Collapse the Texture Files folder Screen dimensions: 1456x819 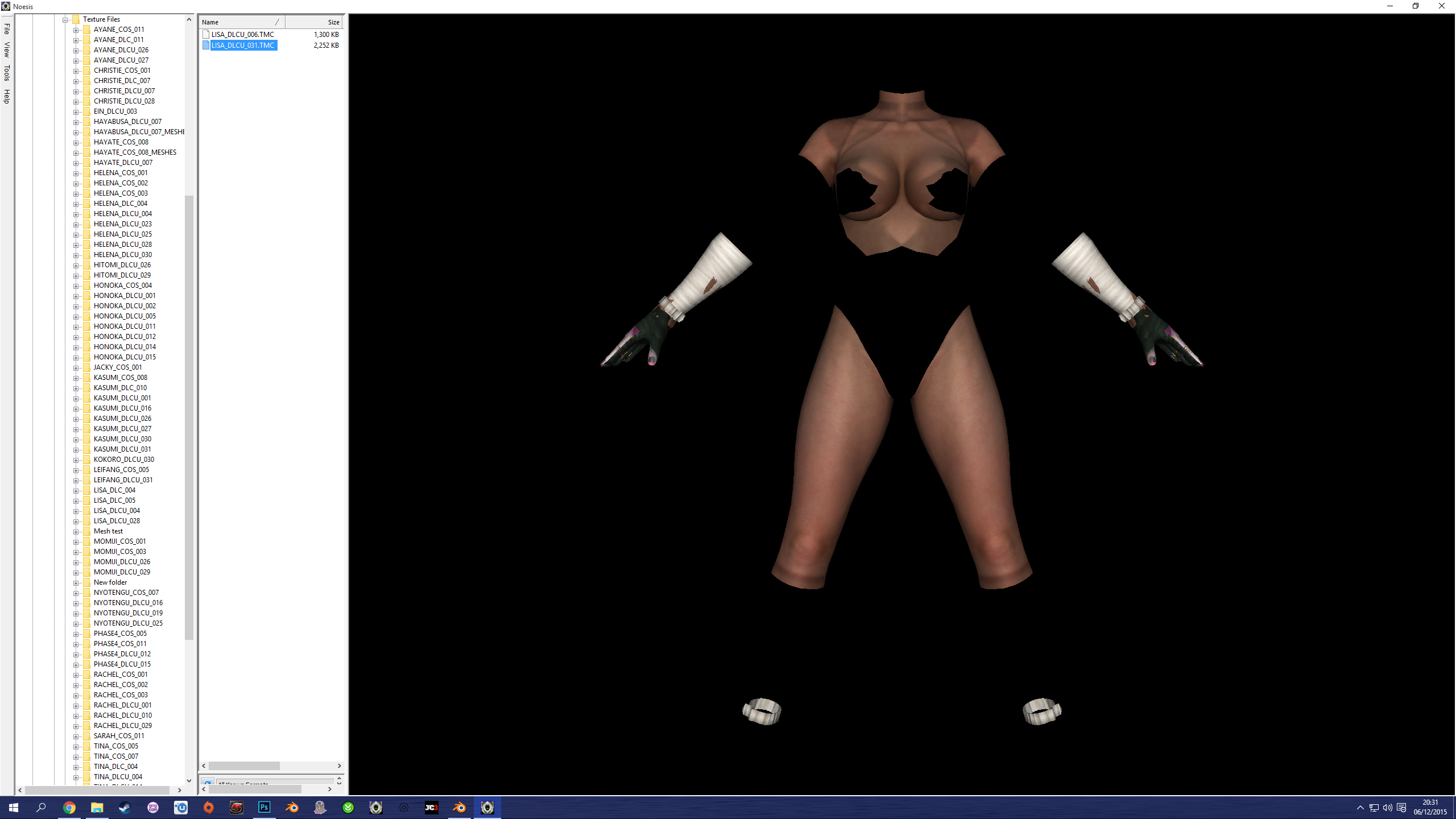[65, 20]
